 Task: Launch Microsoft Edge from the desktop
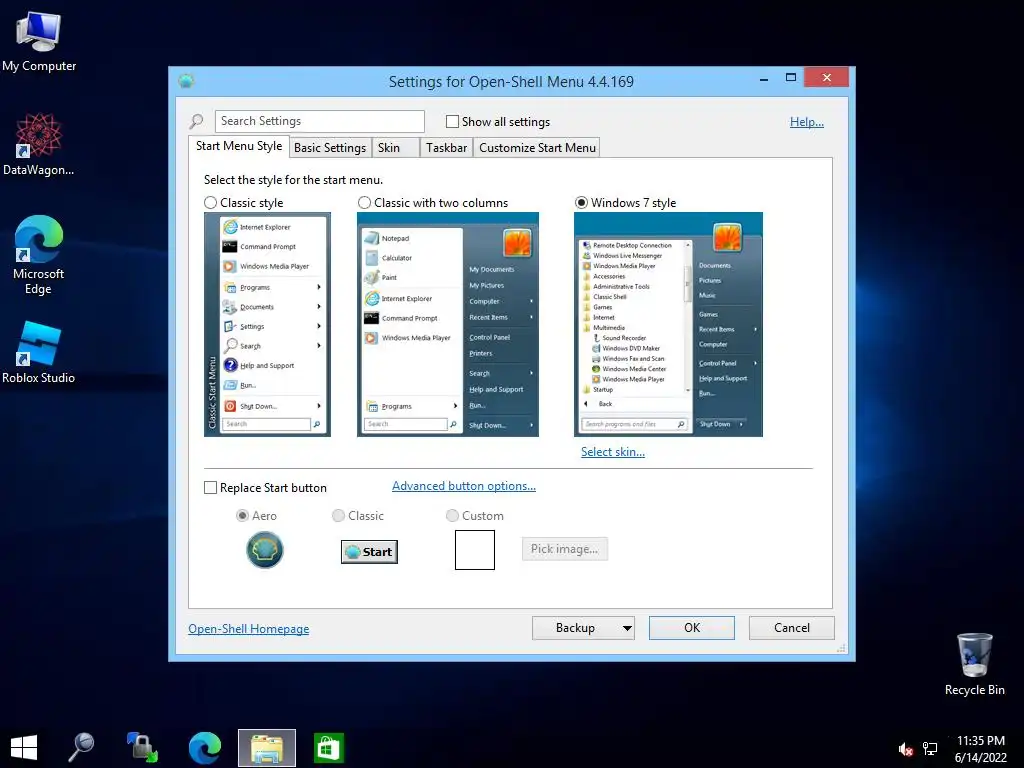pyautogui.click(x=39, y=255)
